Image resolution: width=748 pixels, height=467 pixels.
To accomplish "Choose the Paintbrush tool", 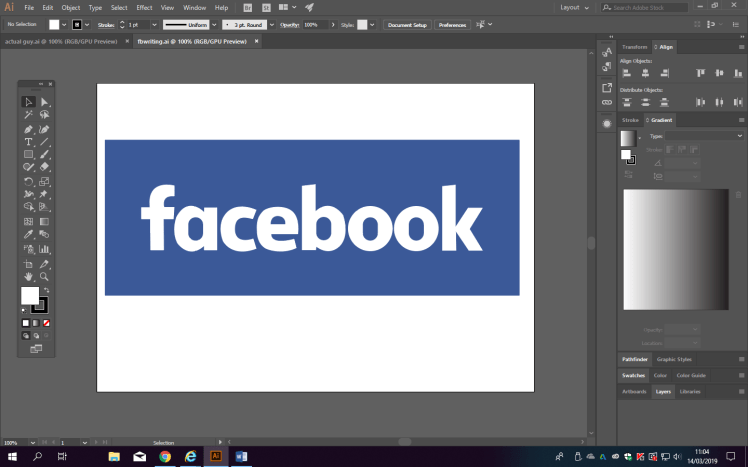I will point(44,154).
